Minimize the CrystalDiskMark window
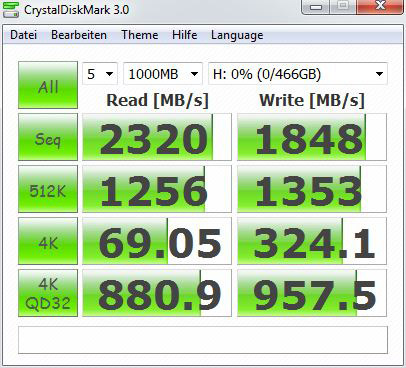The image size is (406, 368). [x=316, y=7]
